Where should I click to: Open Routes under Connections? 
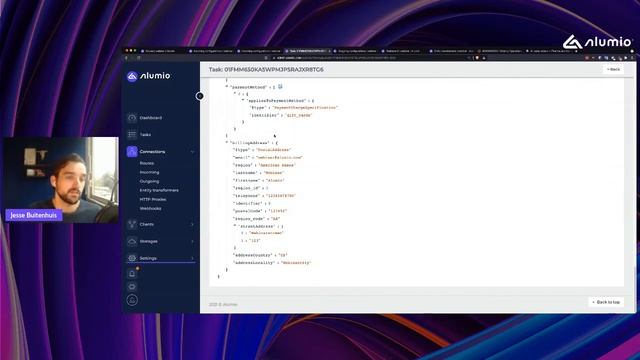click(147, 163)
